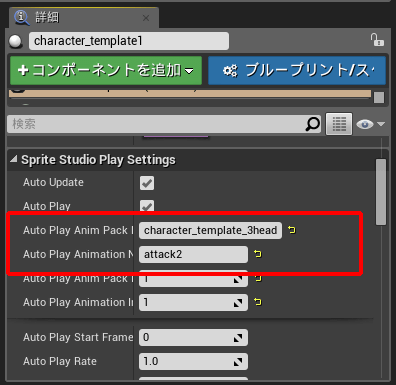Toggle the Auto Update checkbox
Viewport: 396px width, 385px height.
(147, 183)
